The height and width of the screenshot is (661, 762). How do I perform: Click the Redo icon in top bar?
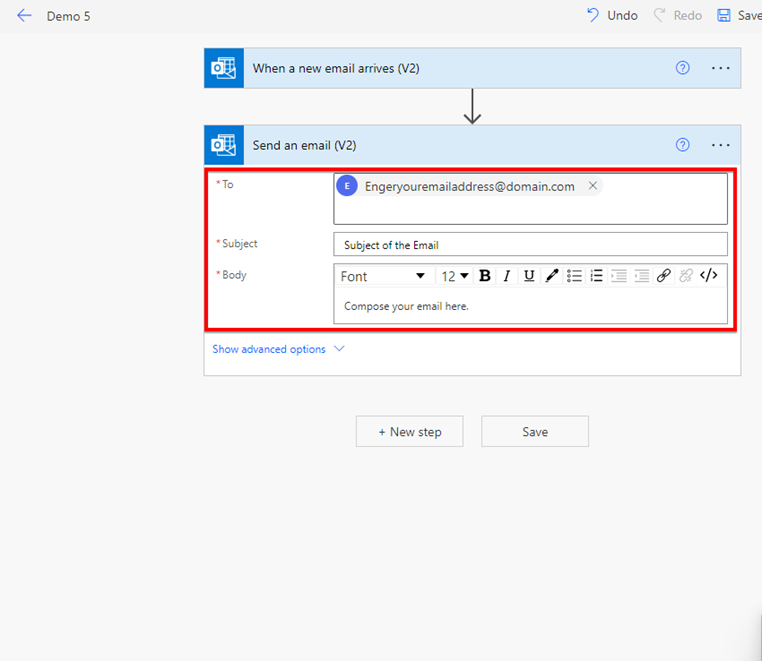coord(659,16)
